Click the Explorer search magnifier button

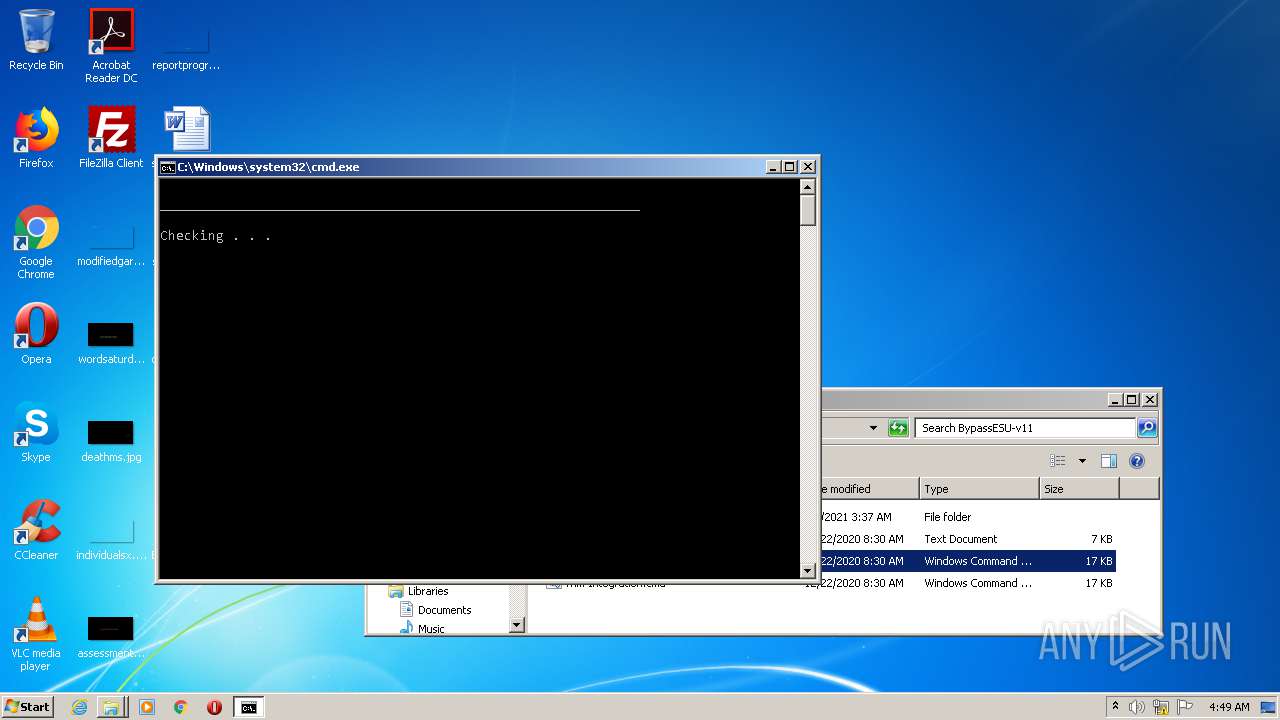click(x=1147, y=428)
